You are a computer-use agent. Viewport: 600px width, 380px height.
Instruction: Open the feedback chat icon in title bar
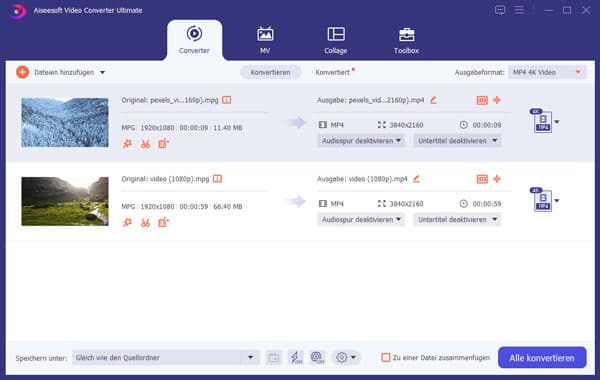click(x=500, y=10)
